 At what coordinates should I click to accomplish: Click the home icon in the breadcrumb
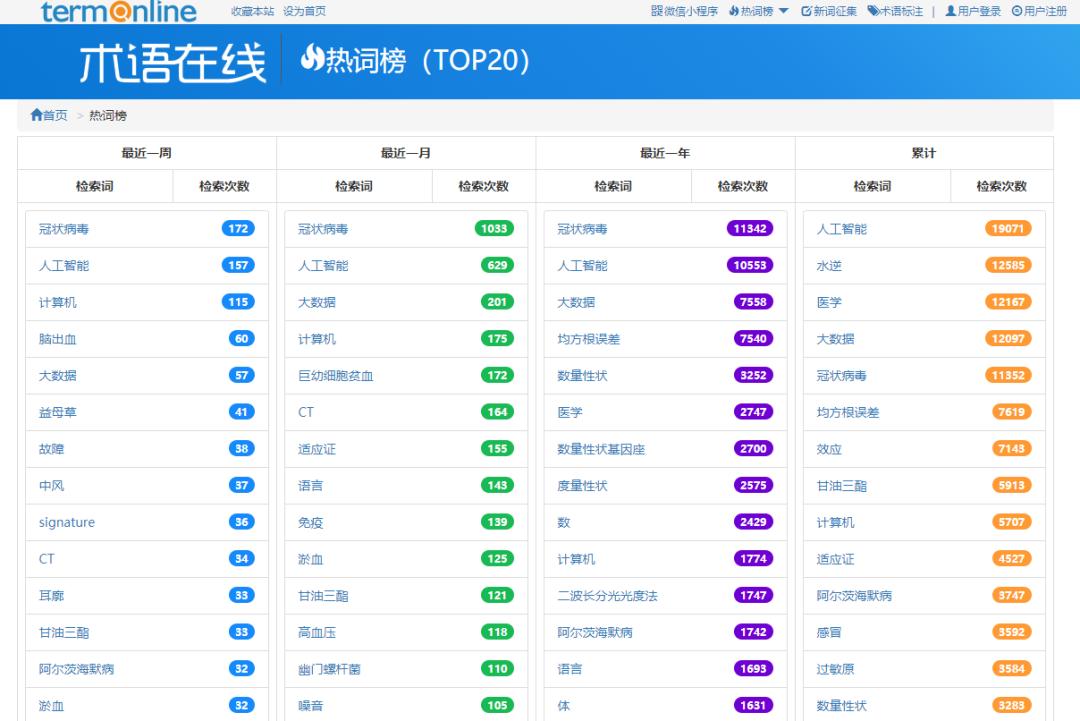[37, 116]
